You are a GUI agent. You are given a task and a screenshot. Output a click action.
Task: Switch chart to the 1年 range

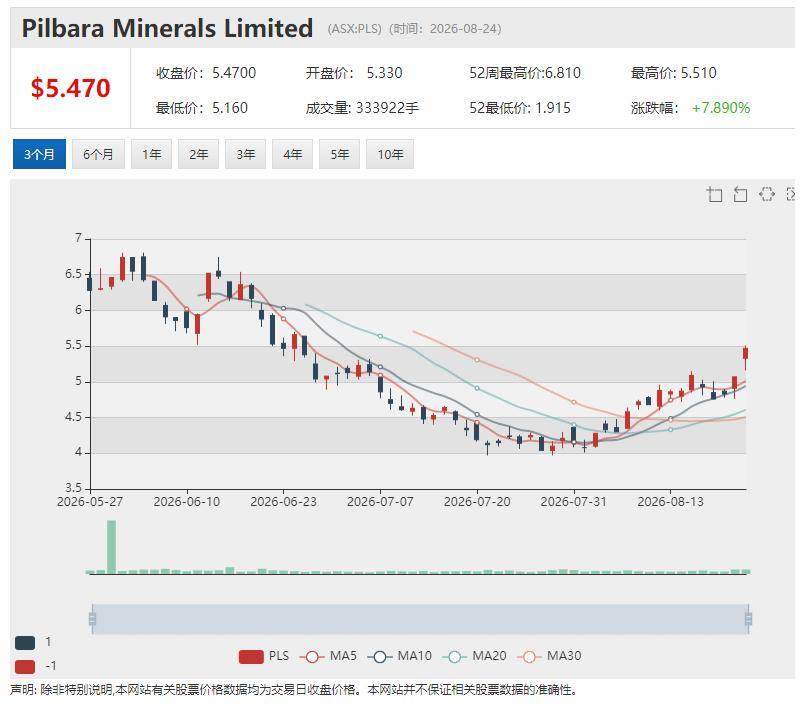coord(152,154)
